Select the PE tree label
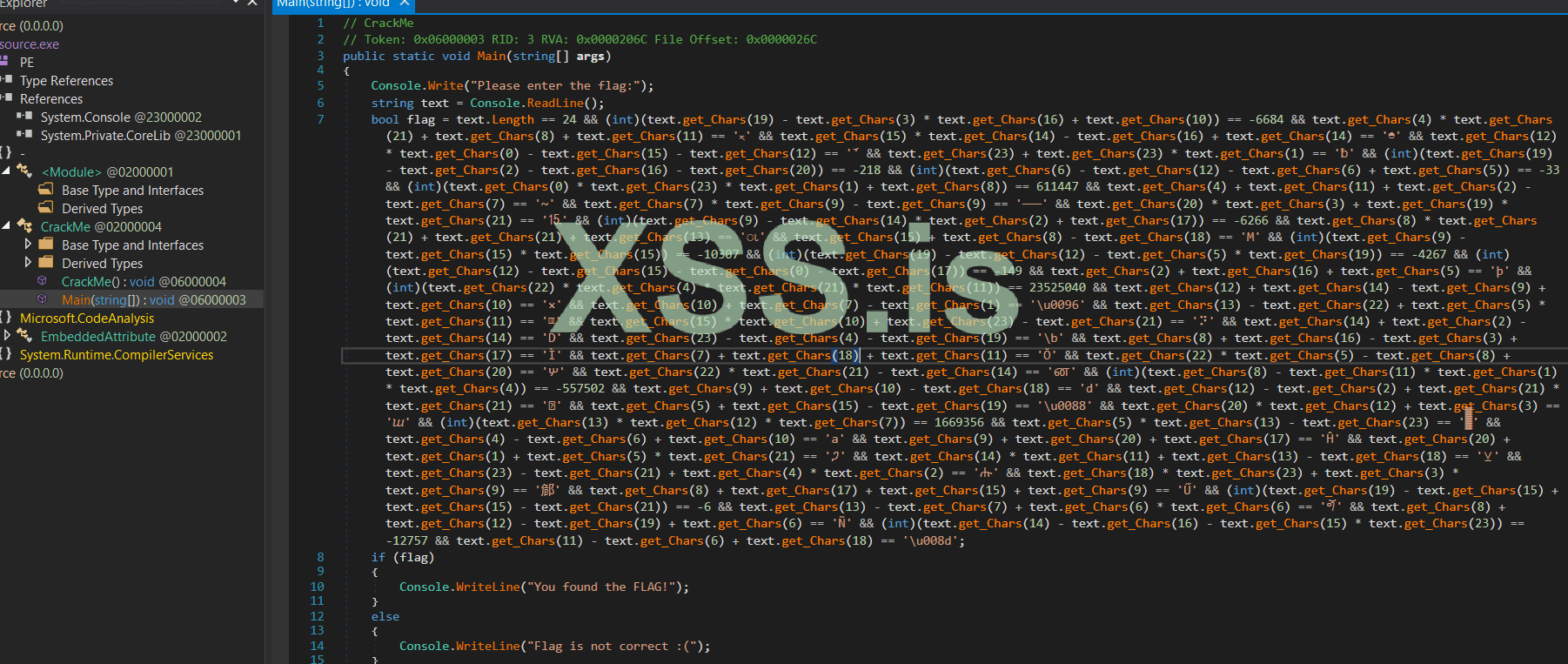 27,63
